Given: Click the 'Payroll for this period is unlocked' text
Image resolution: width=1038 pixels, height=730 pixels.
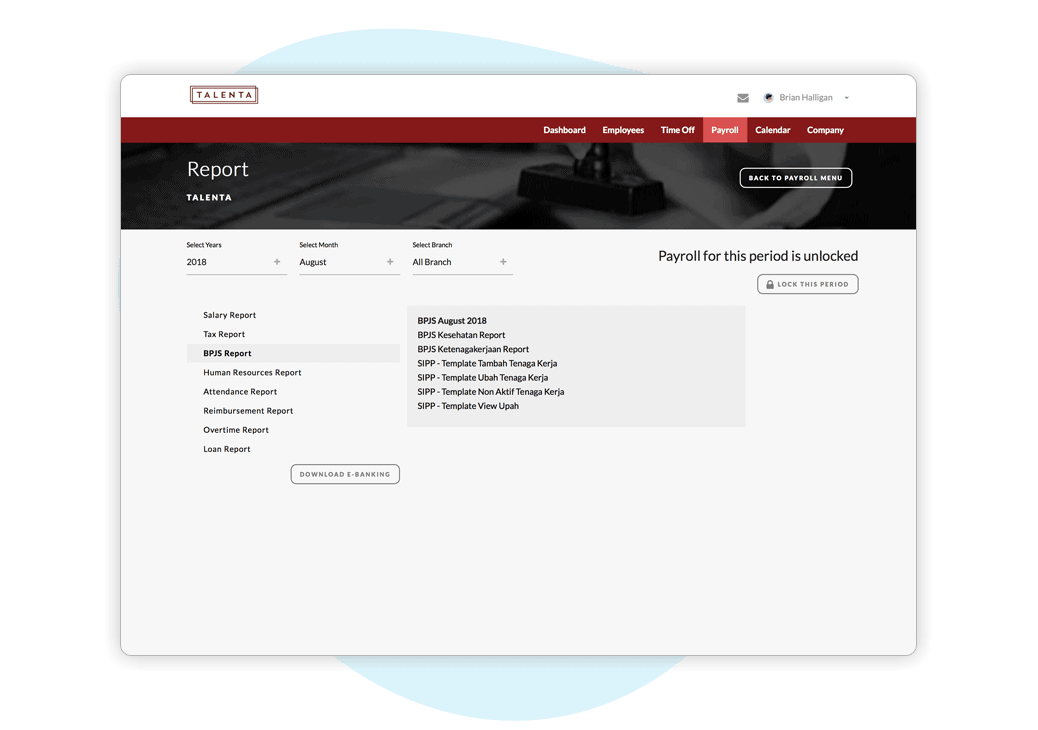Looking at the screenshot, I should 758,256.
